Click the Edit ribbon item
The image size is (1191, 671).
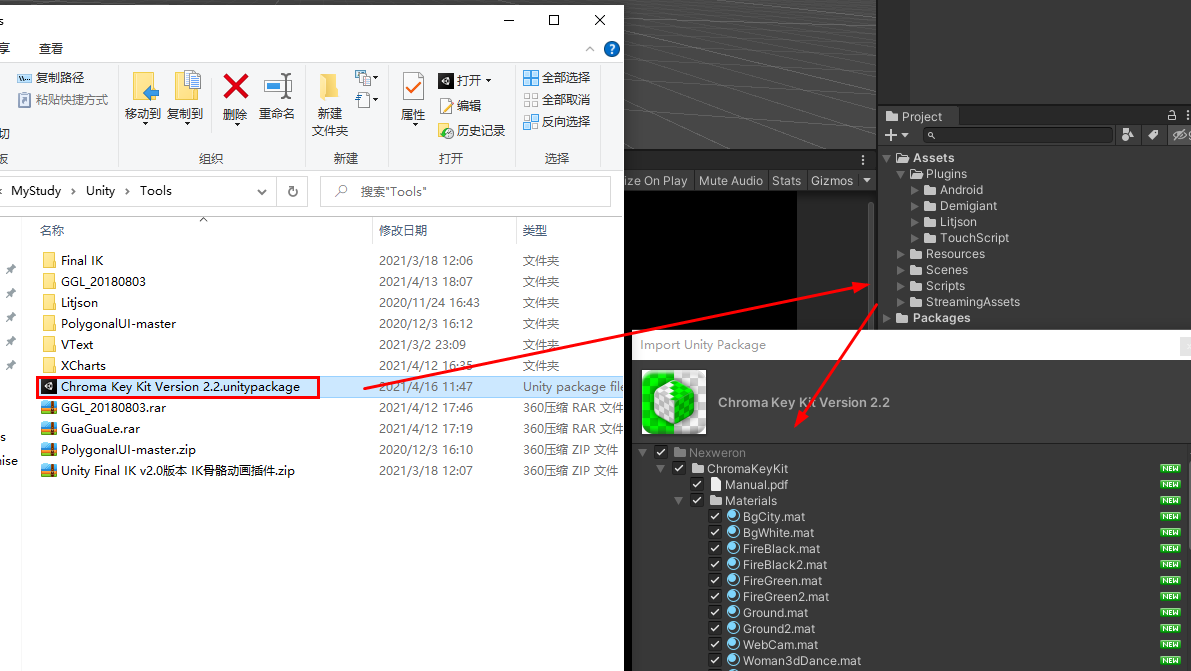point(460,106)
